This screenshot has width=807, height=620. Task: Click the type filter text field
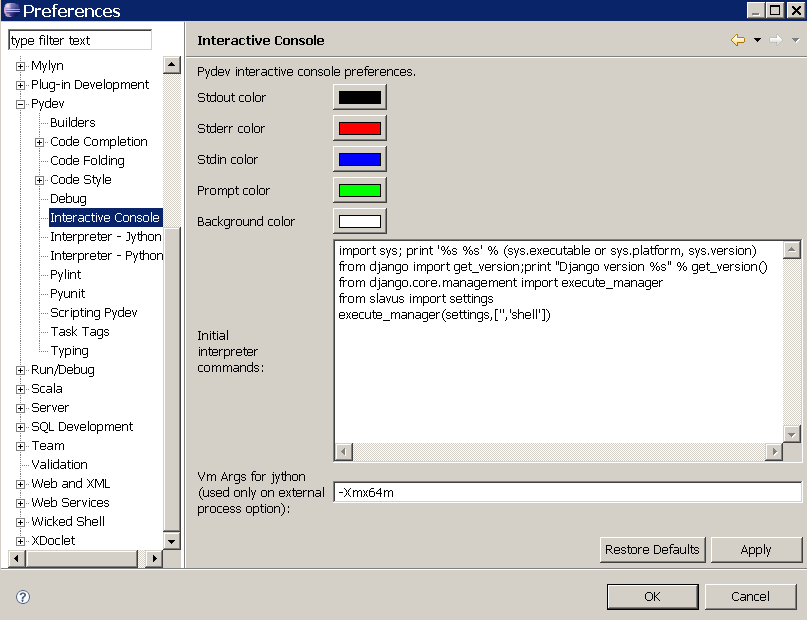pyautogui.click(x=80, y=41)
